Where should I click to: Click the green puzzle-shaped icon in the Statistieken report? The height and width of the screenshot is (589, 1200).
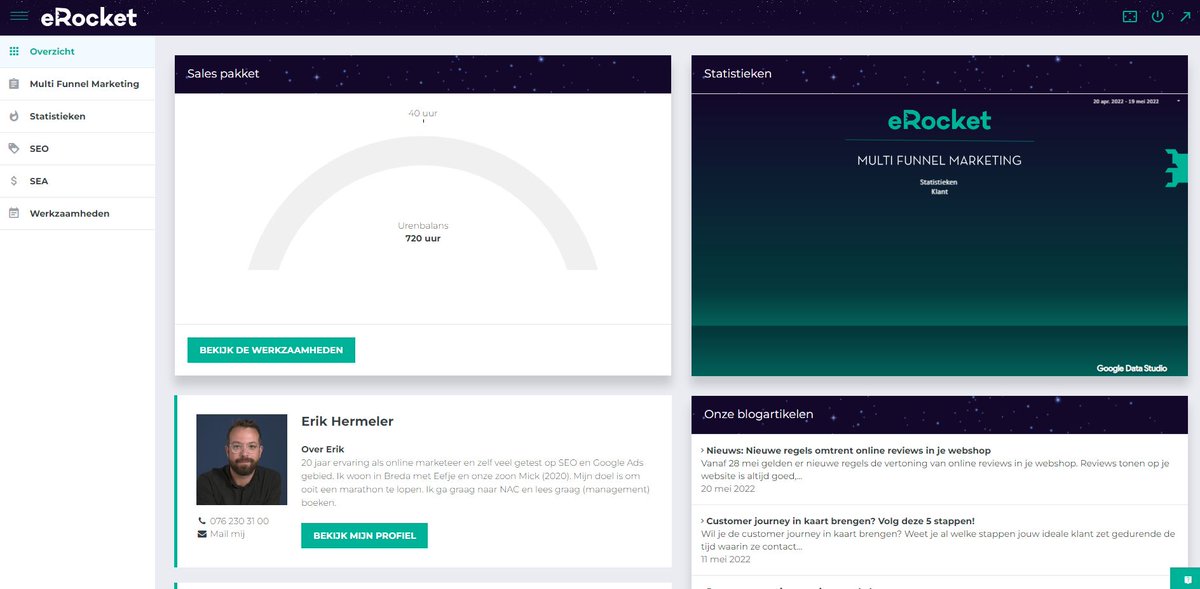tap(1175, 167)
